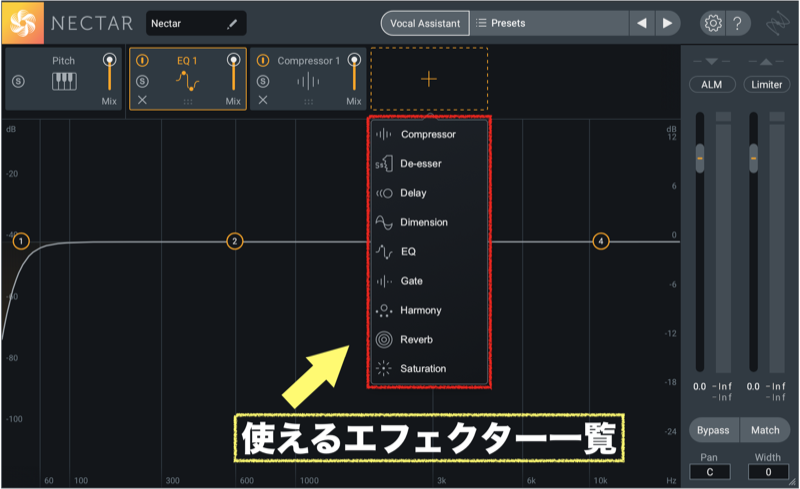Add a module with the plus slot
The image size is (800, 489).
(x=429, y=79)
